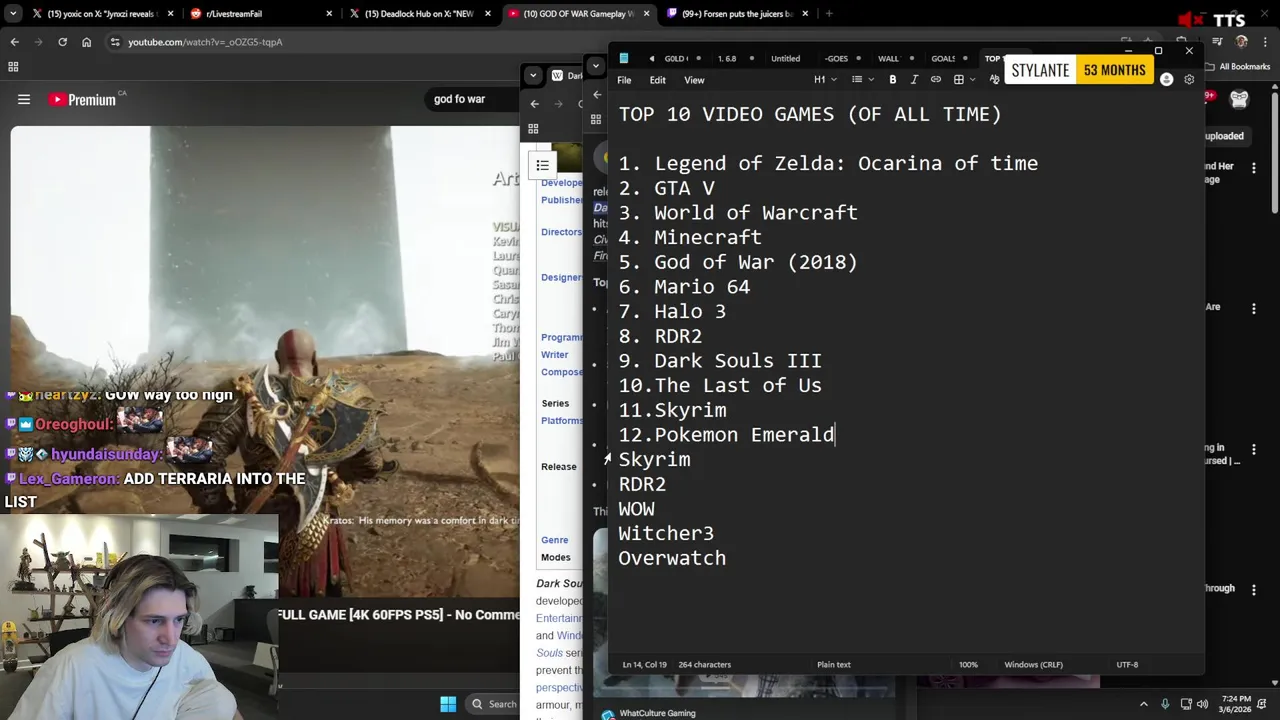Click the God of War video player

(265, 360)
